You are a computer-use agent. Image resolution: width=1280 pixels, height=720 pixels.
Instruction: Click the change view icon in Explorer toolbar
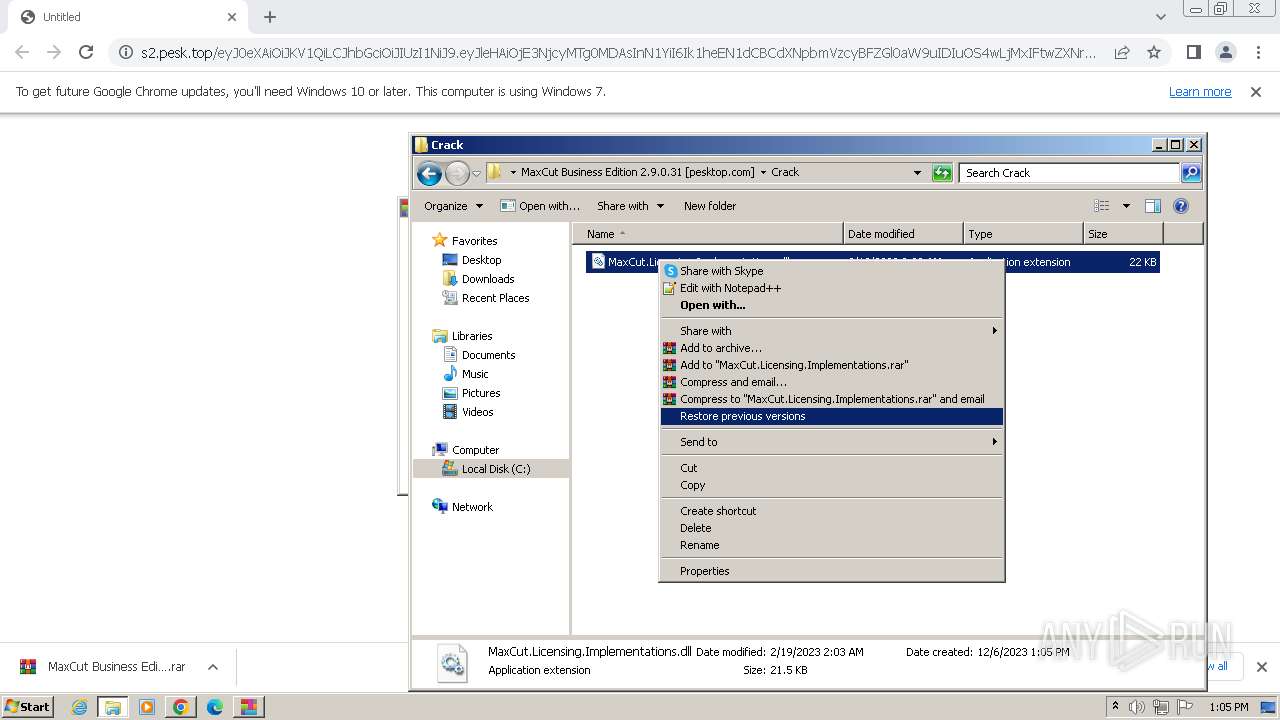click(1102, 206)
